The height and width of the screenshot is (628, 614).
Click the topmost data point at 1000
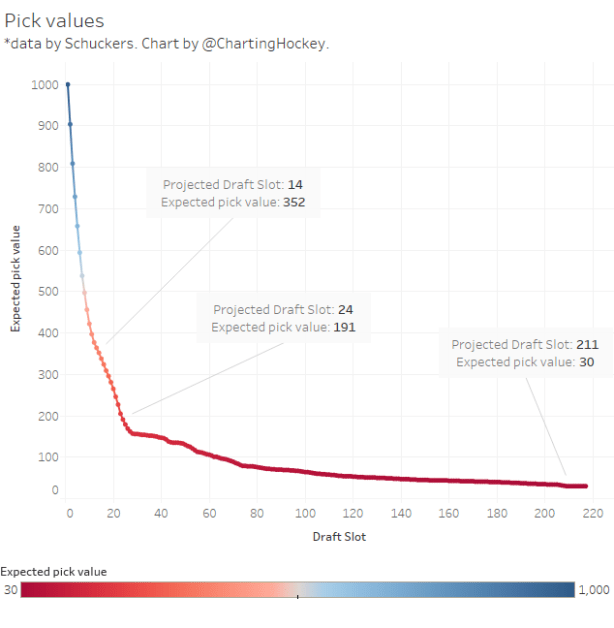(x=68, y=85)
